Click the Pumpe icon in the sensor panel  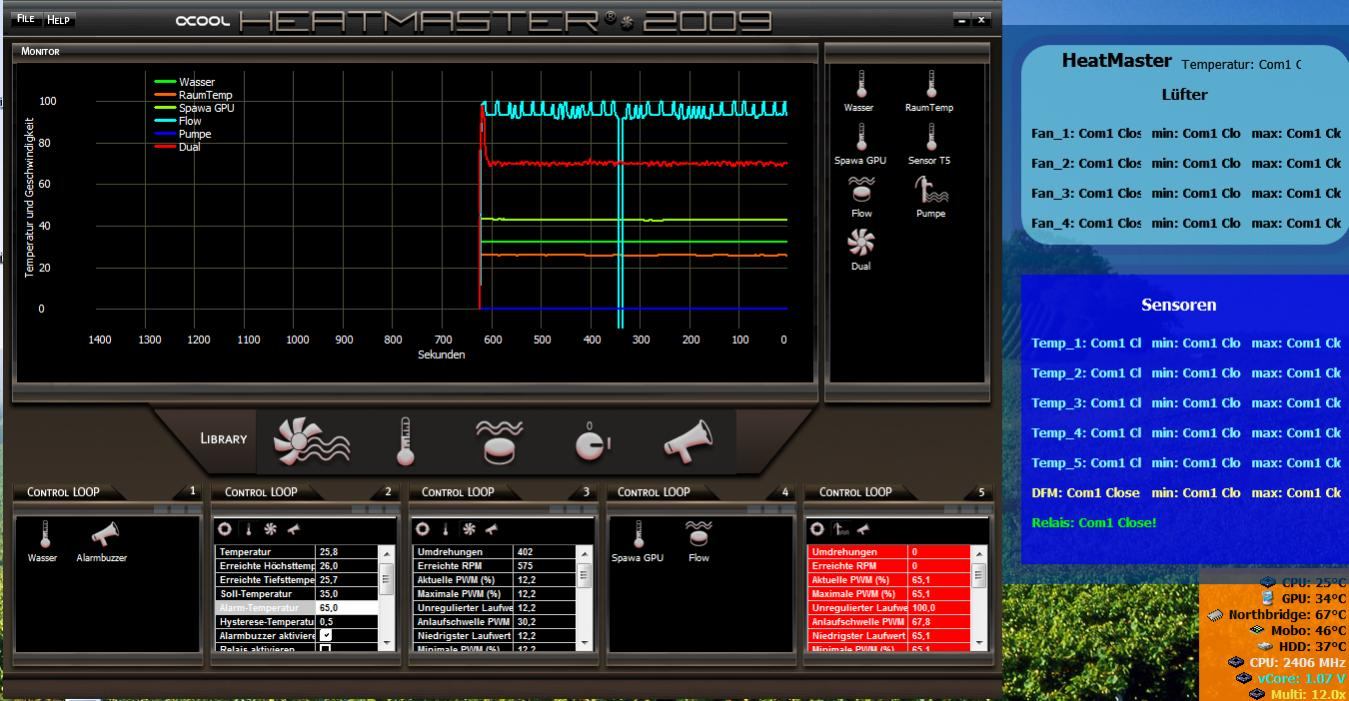(x=930, y=189)
